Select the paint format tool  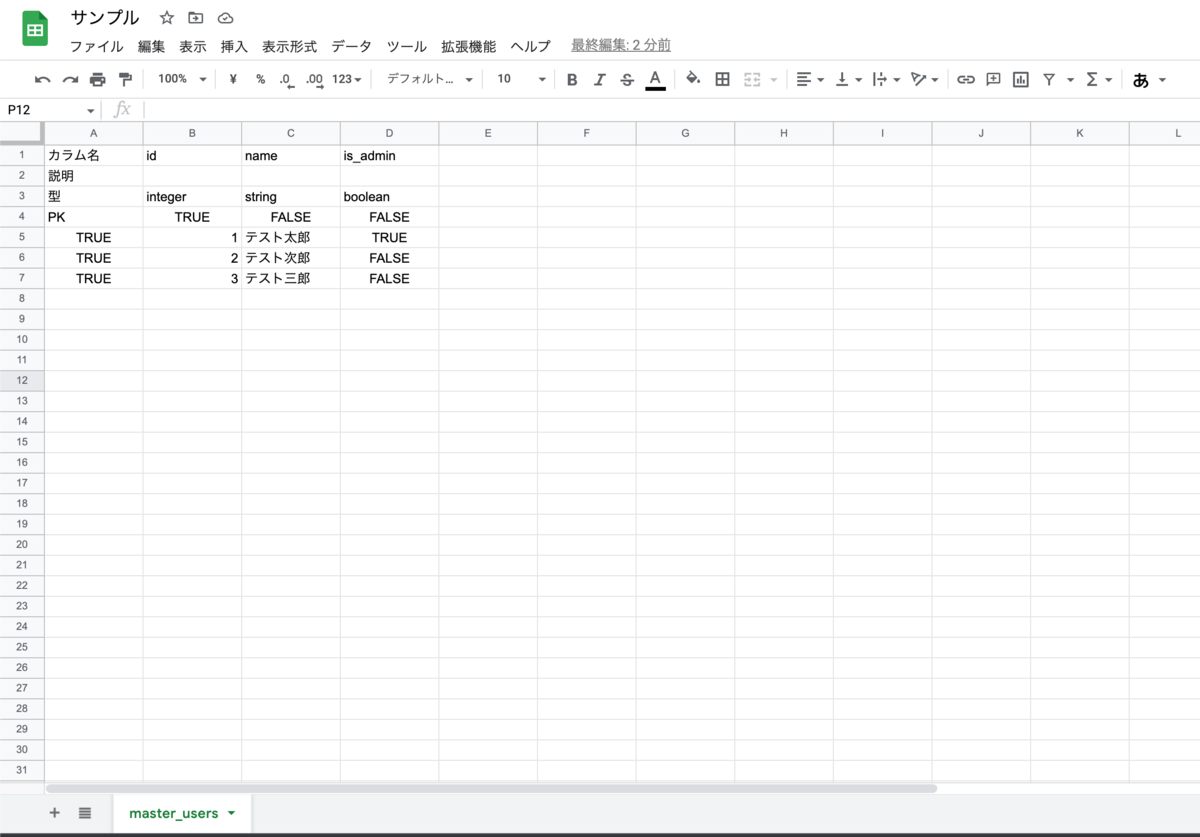point(124,79)
